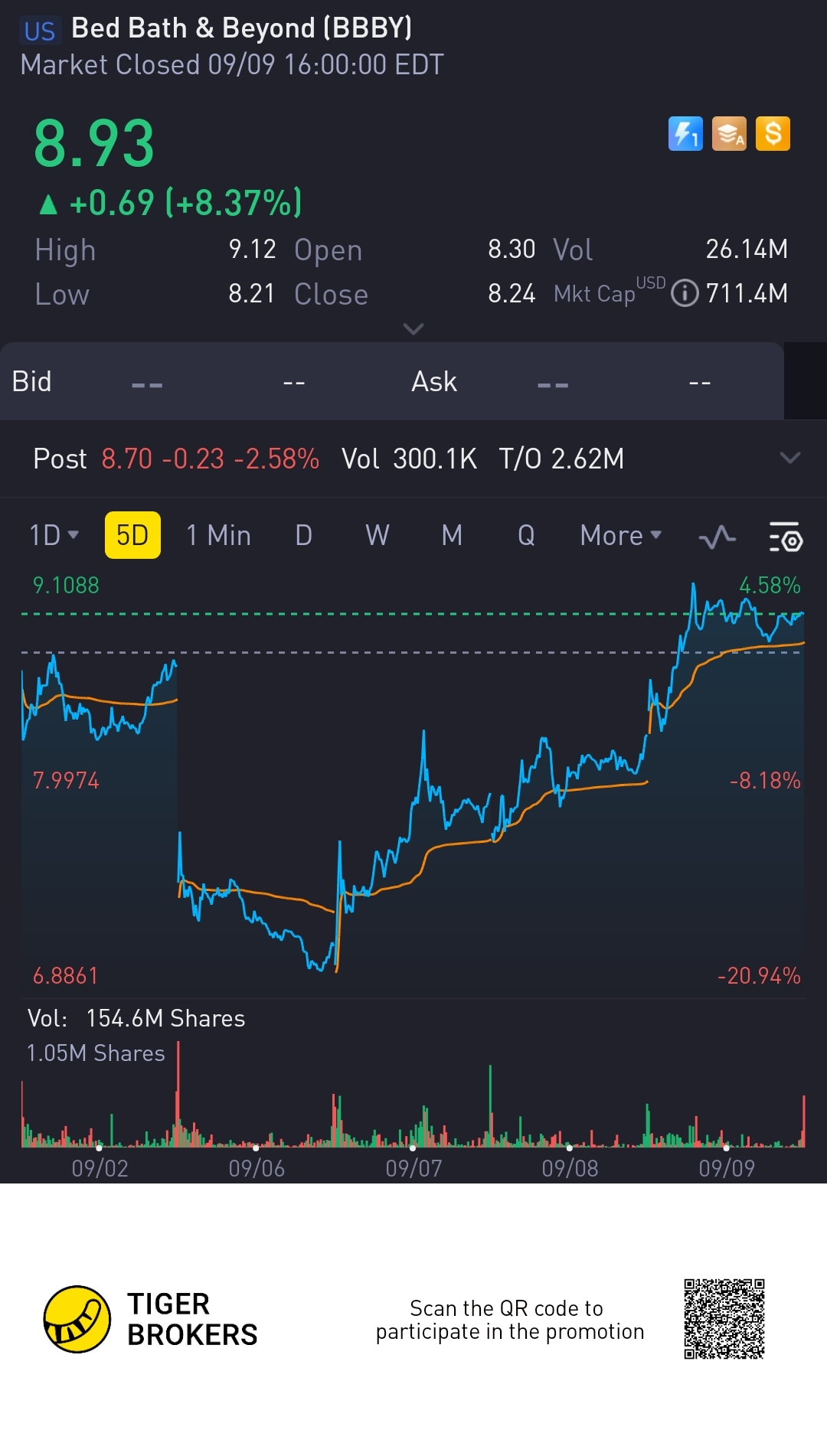Tap the Bid Ask quote bar
The image size is (827, 1456).
[392, 381]
